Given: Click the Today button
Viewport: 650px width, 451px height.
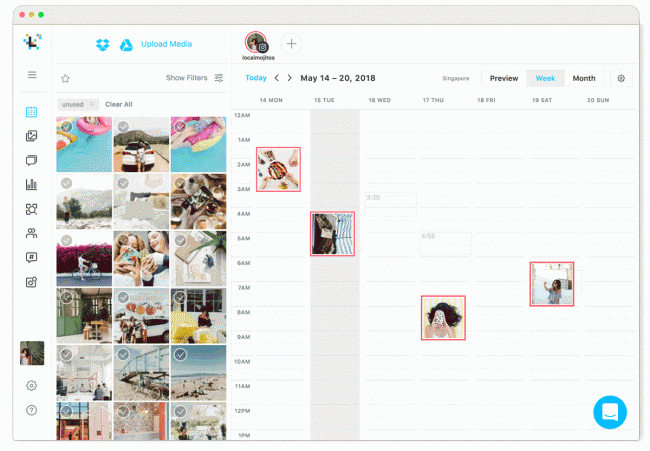Looking at the screenshot, I should pos(256,78).
